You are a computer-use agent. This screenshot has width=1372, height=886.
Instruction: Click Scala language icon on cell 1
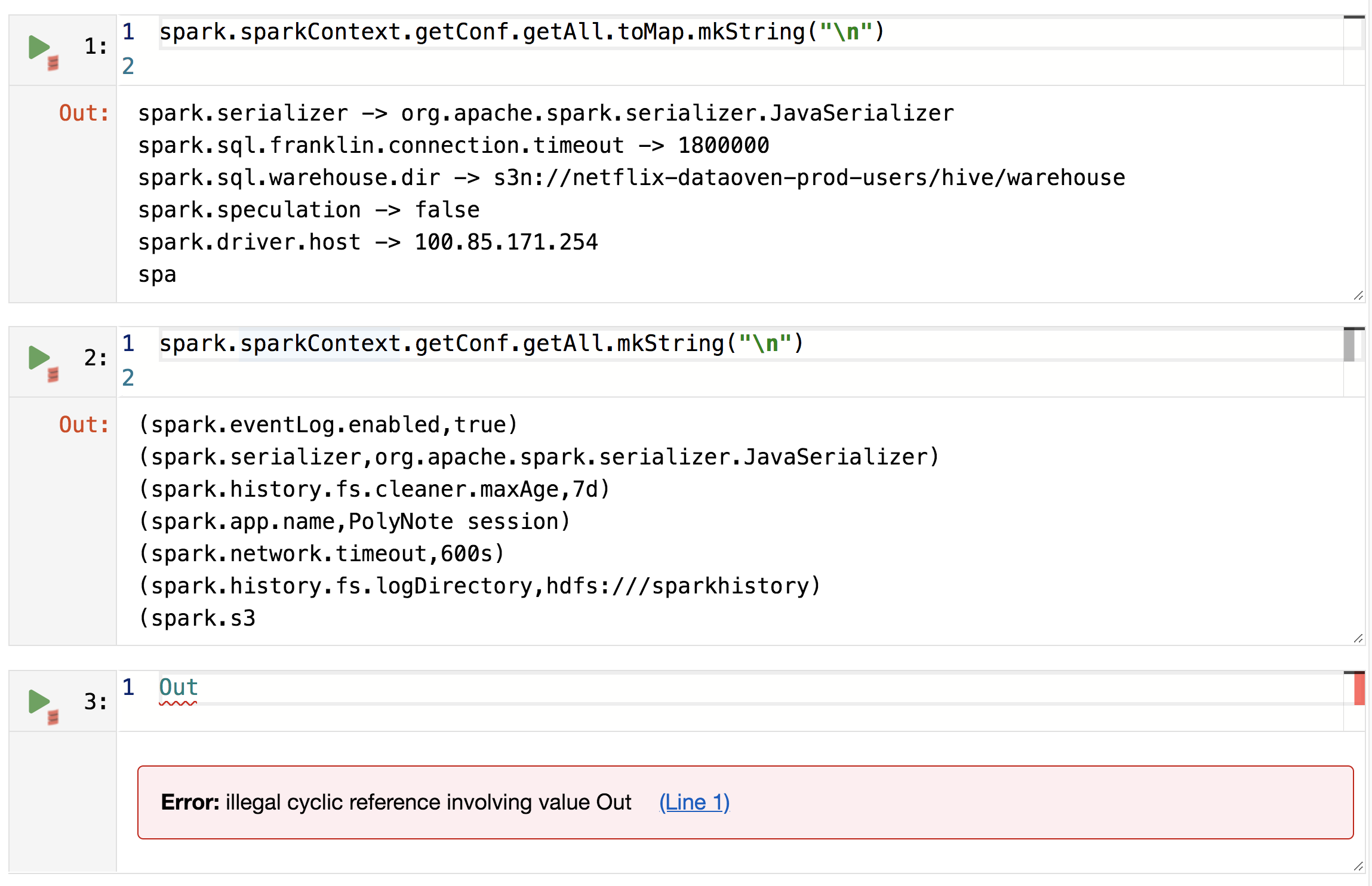tap(53, 63)
